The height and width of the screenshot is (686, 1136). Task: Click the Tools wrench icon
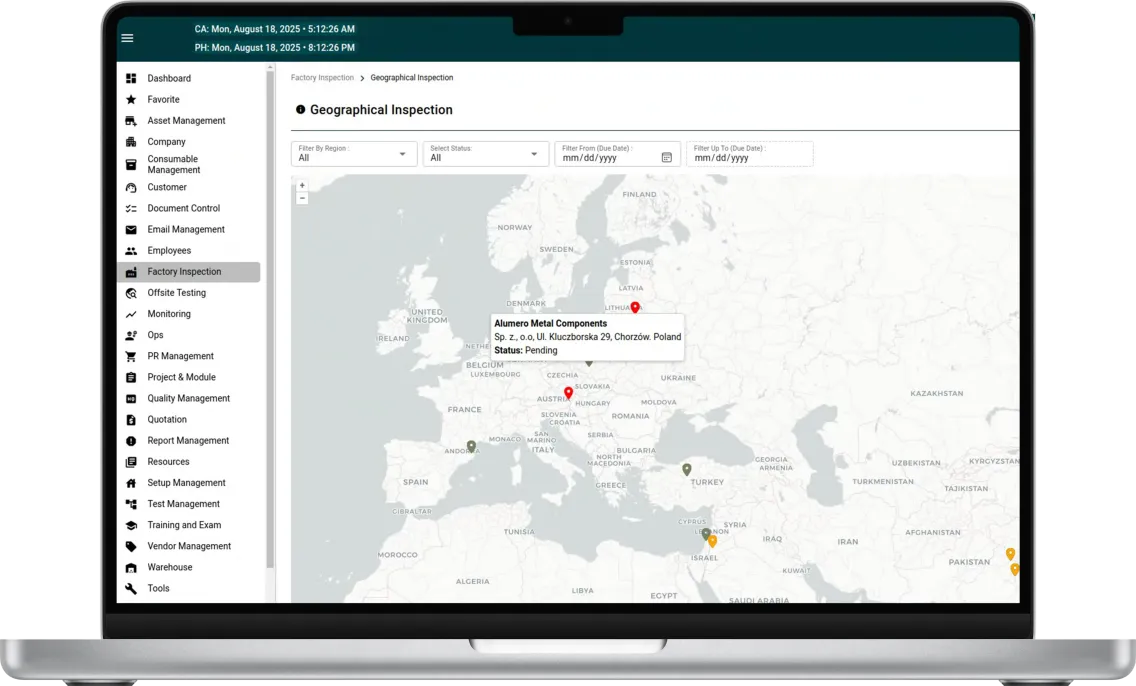tap(131, 589)
